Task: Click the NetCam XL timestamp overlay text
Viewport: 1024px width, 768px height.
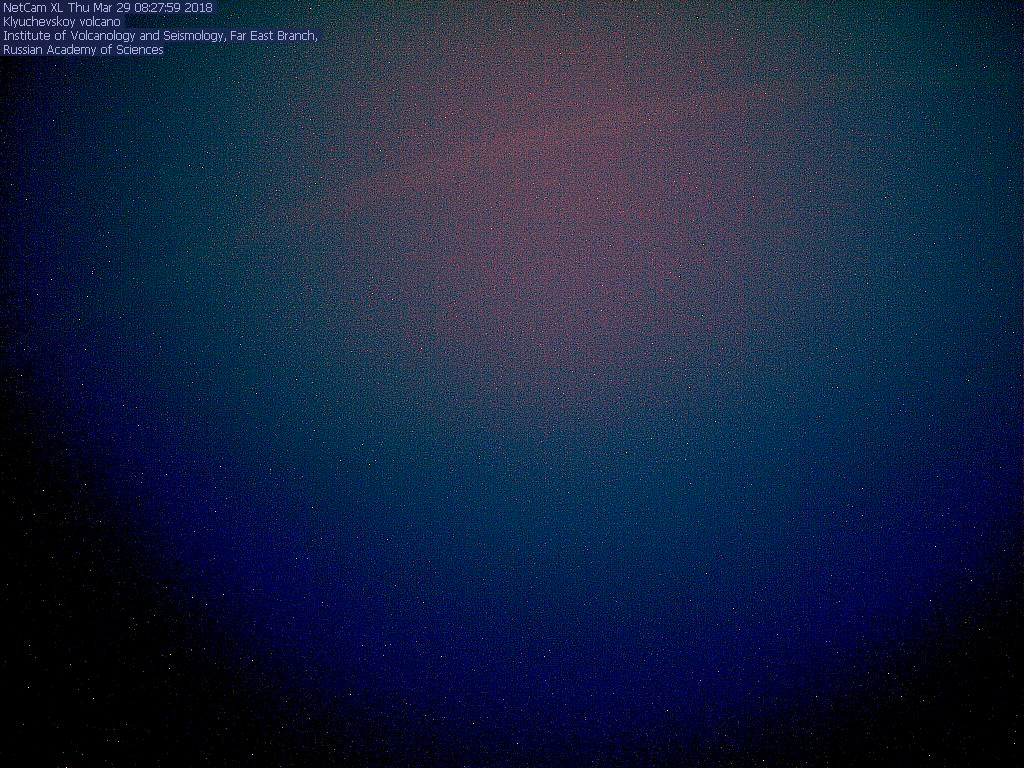Action: [108, 8]
